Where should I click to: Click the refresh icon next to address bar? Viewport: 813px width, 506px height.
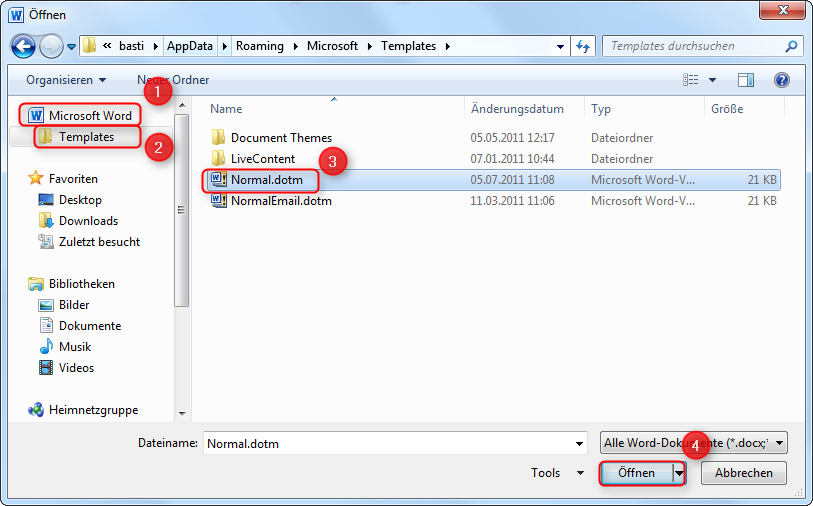(583, 47)
